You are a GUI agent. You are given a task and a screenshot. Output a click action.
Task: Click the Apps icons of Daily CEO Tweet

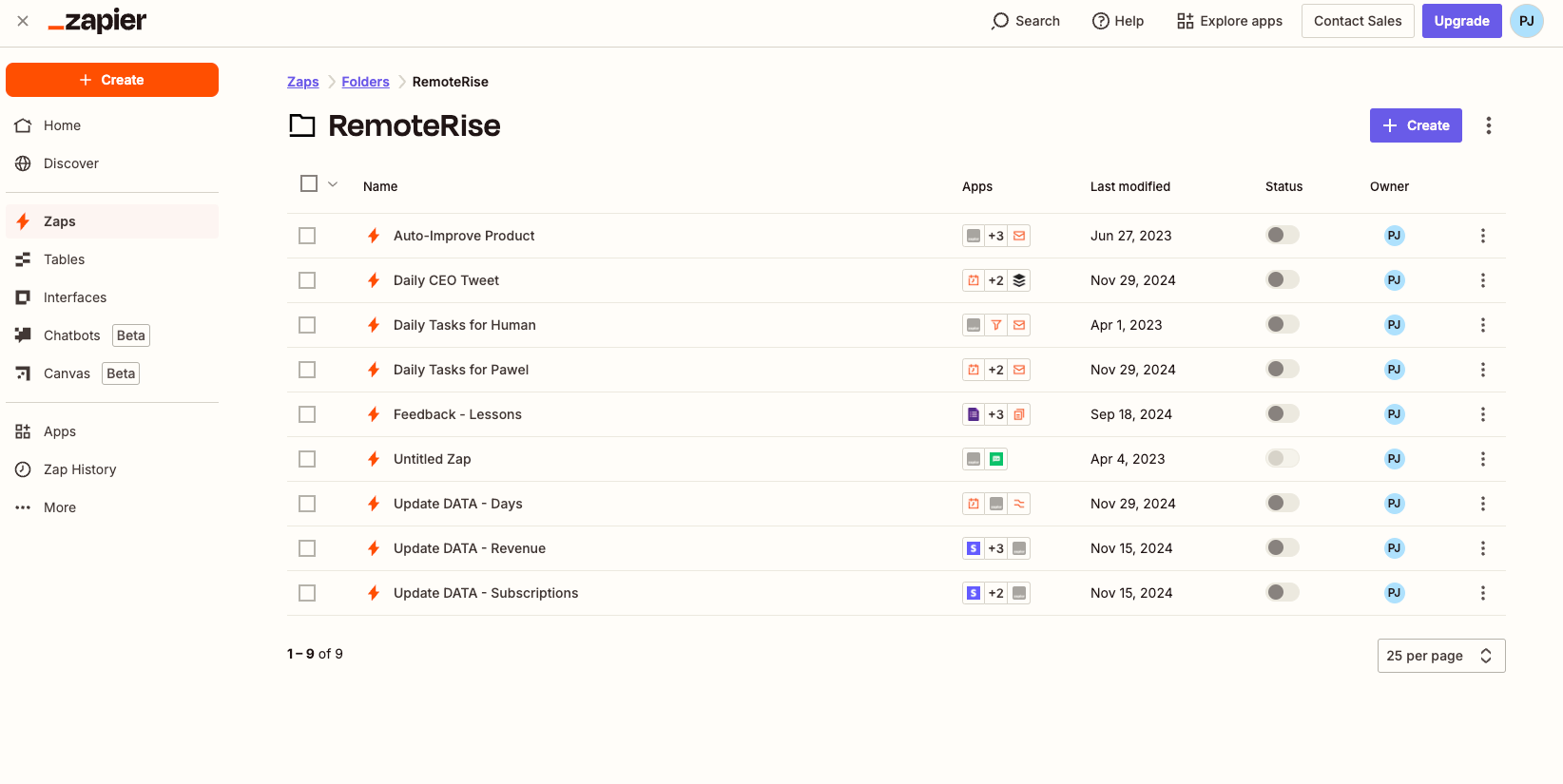(x=996, y=280)
